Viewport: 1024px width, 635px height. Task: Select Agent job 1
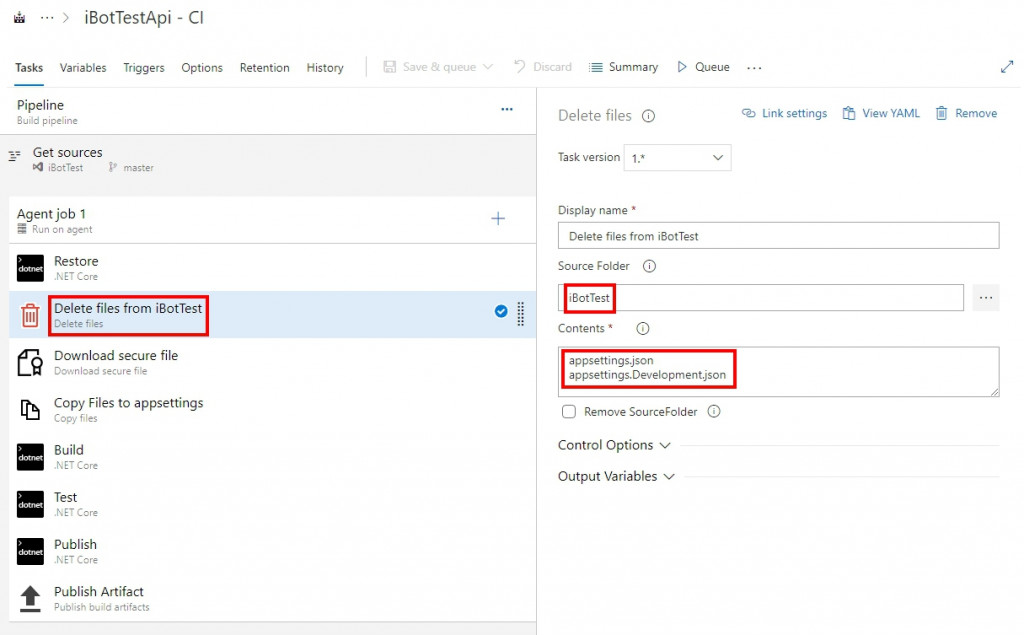(x=272, y=221)
